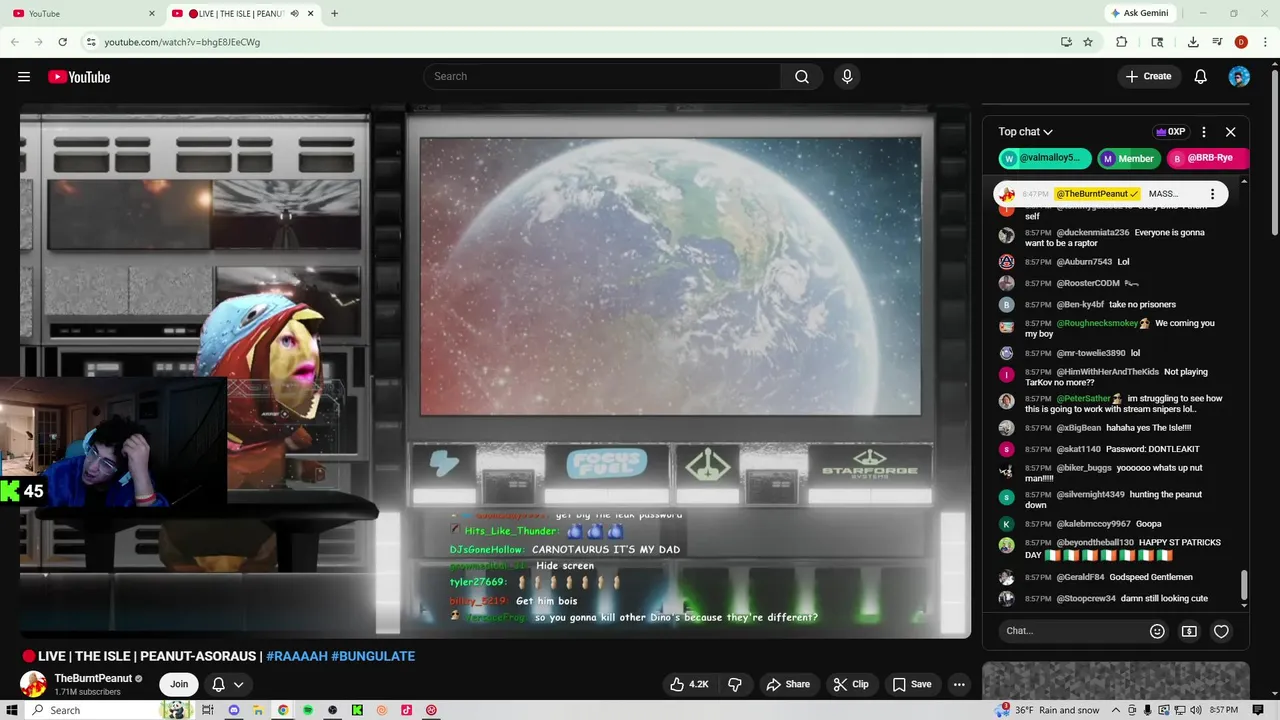Click the @BRB-Rye chat ticker chip
The width and height of the screenshot is (1280, 720).
tap(1208, 158)
